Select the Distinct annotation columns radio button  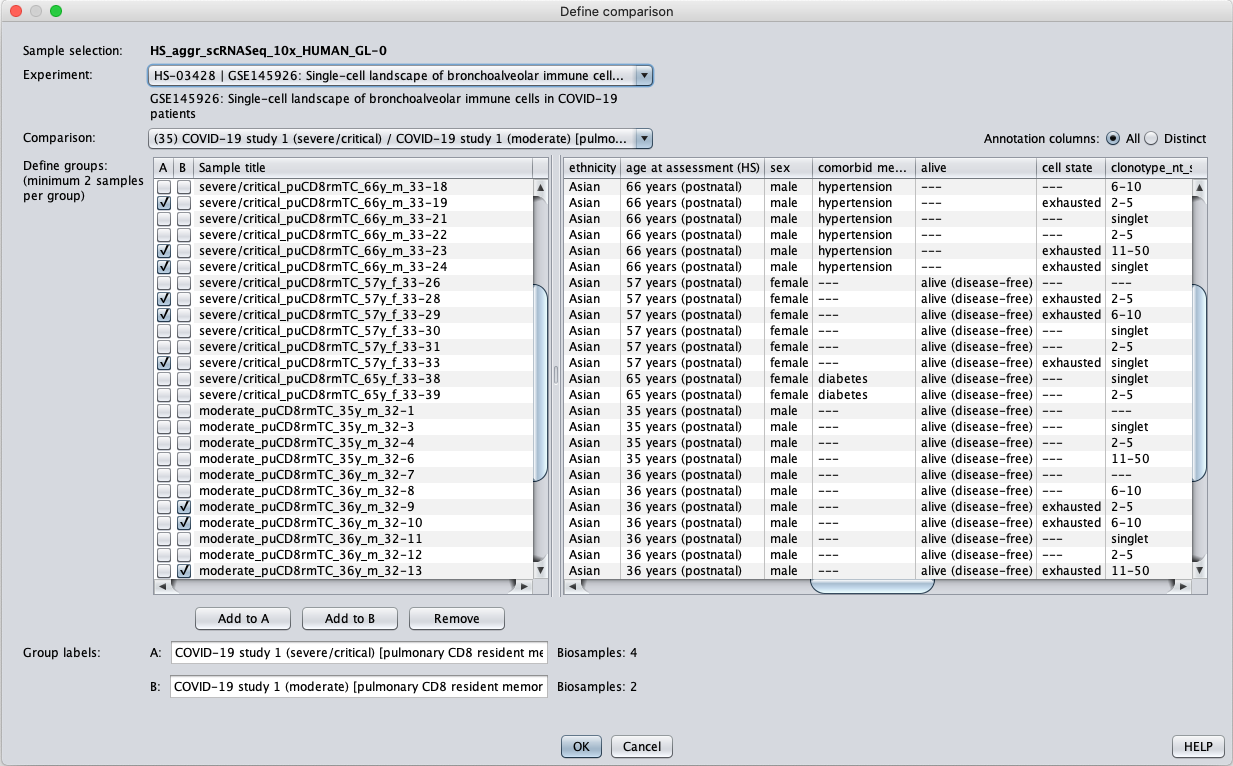[x=1151, y=139]
